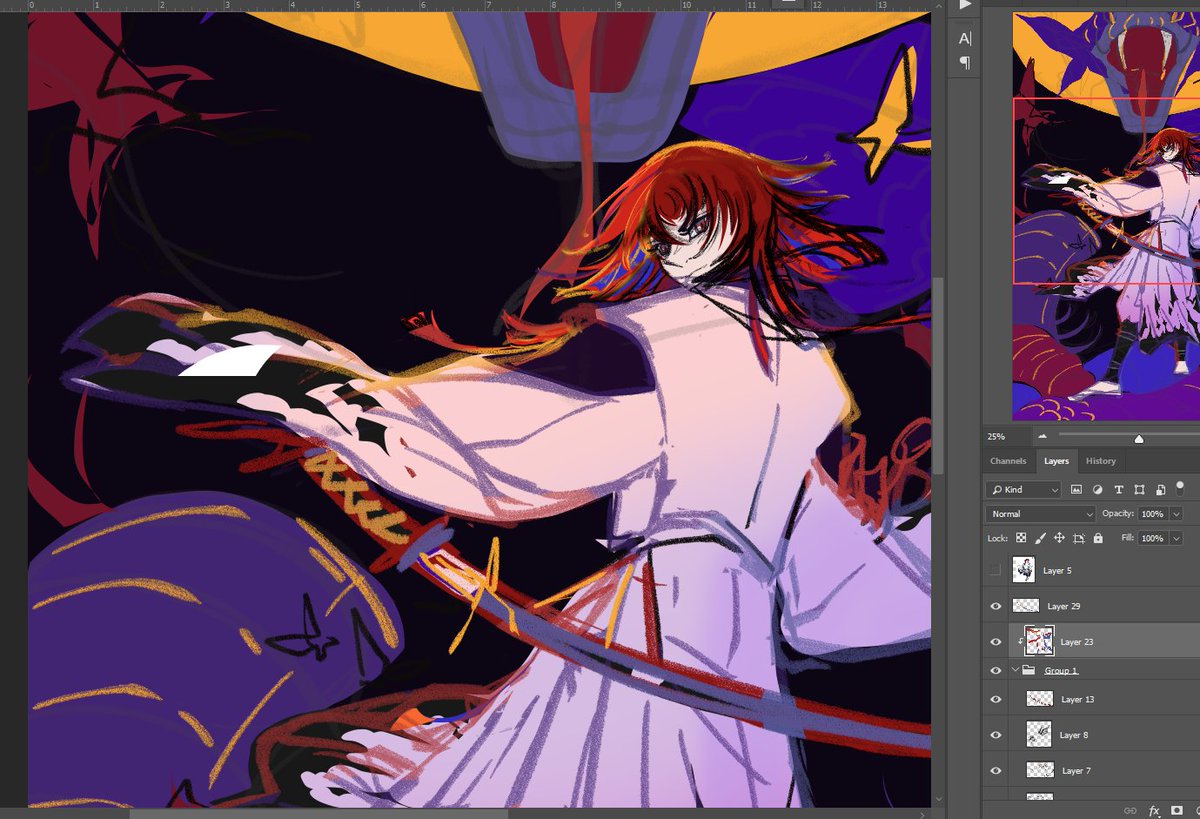The image size is (1200, 819).
Task: Lock image pixels brush icon
Action: point(1040,538)
